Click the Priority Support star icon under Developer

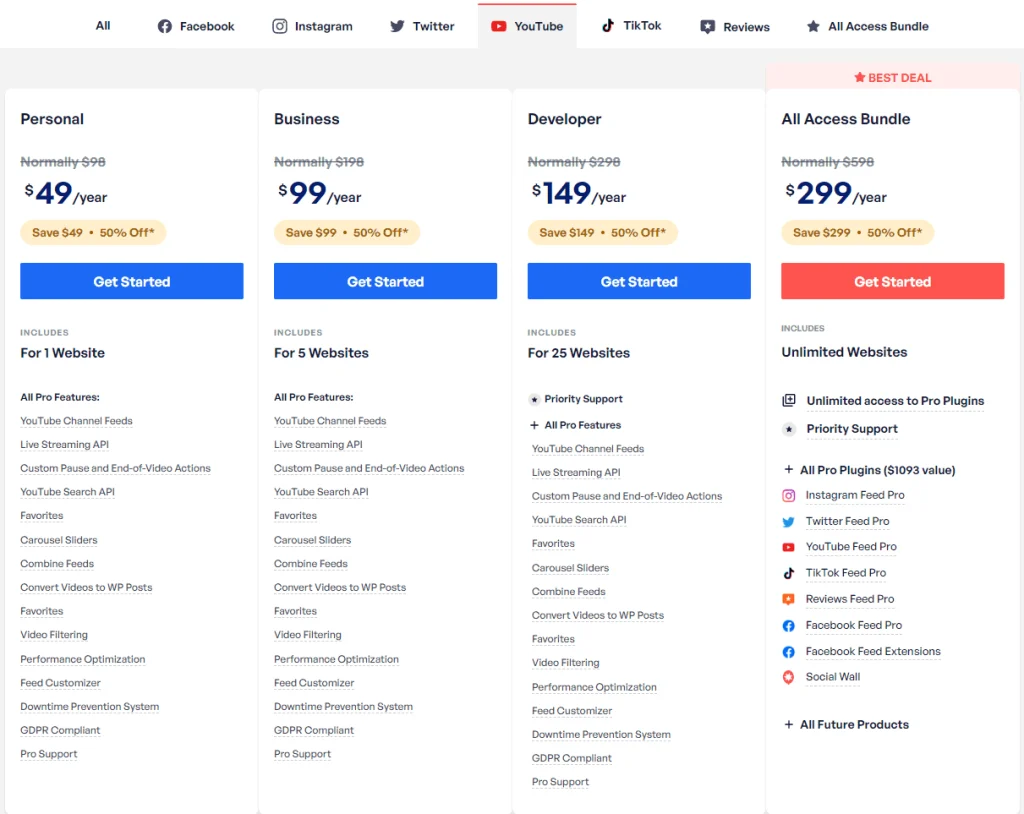coord(534,398)
